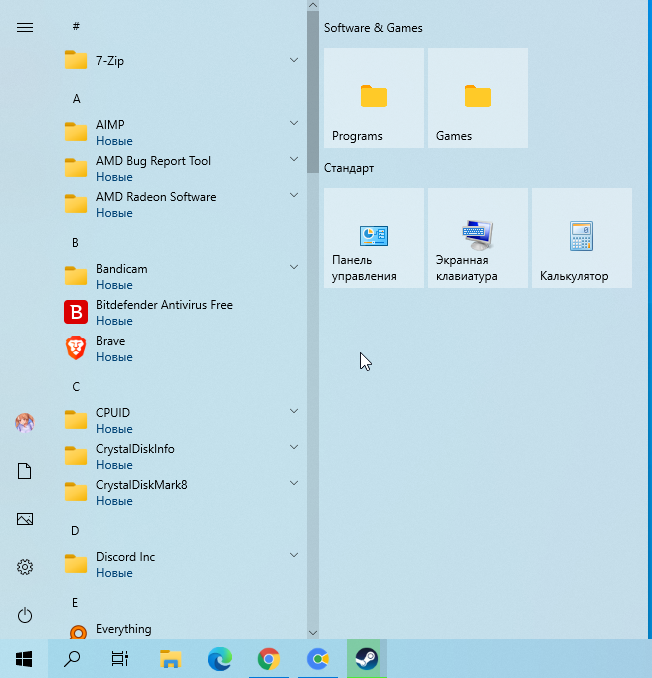This screenshot has width=652, height=678.
Task: Click the Стандарт group title
Action: (x=349, y=168)
